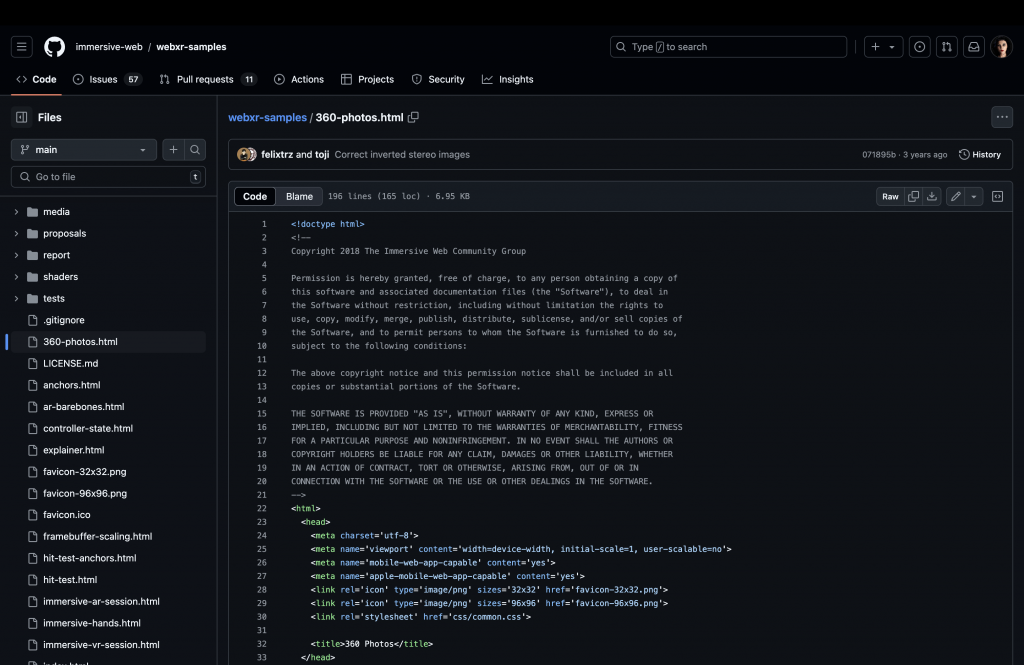1024x665 pixels.
Task: Open commit History link
Action: click(x=979, y=155)
